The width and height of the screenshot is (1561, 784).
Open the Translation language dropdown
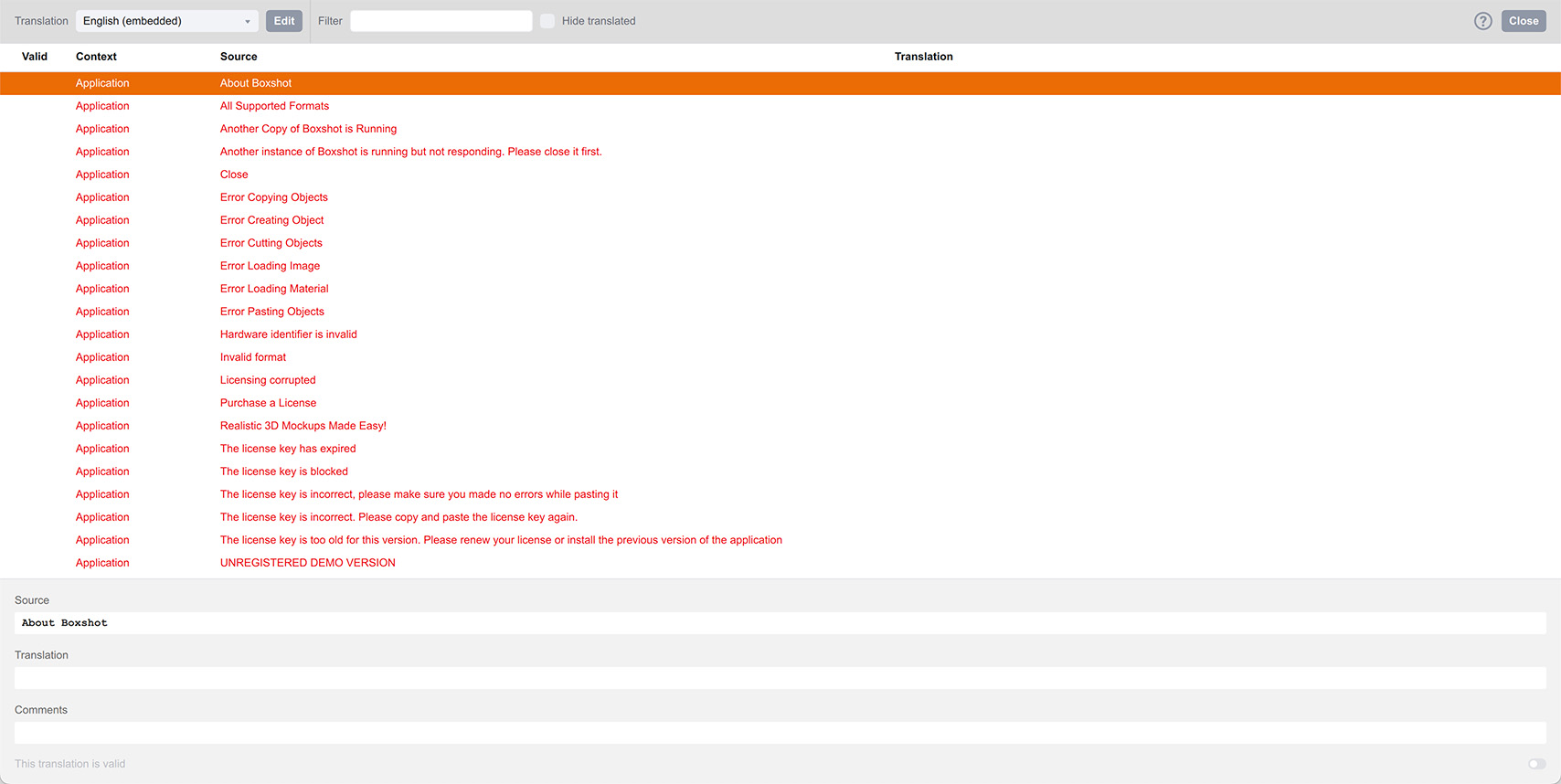[x=166, y=21]
